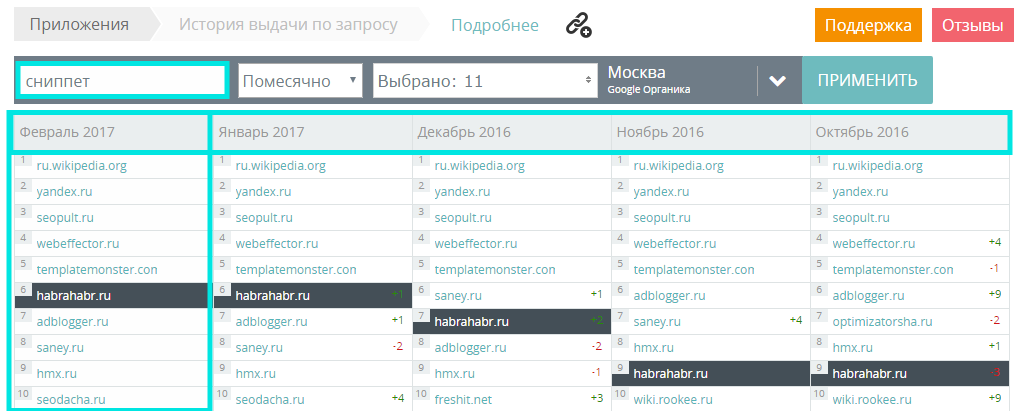
Task: Click the Москва Google Органика region label
Action: 649,80
